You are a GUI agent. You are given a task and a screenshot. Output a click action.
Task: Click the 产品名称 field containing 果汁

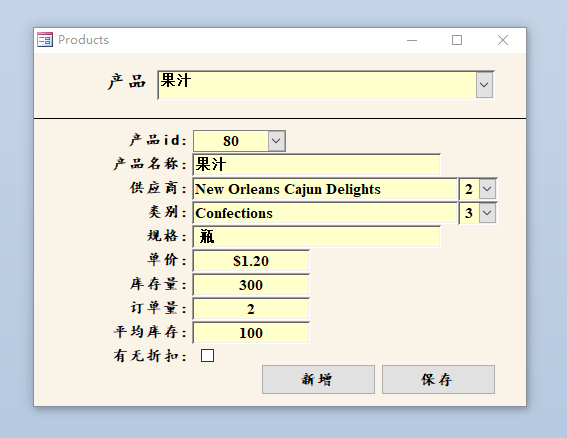316,165
